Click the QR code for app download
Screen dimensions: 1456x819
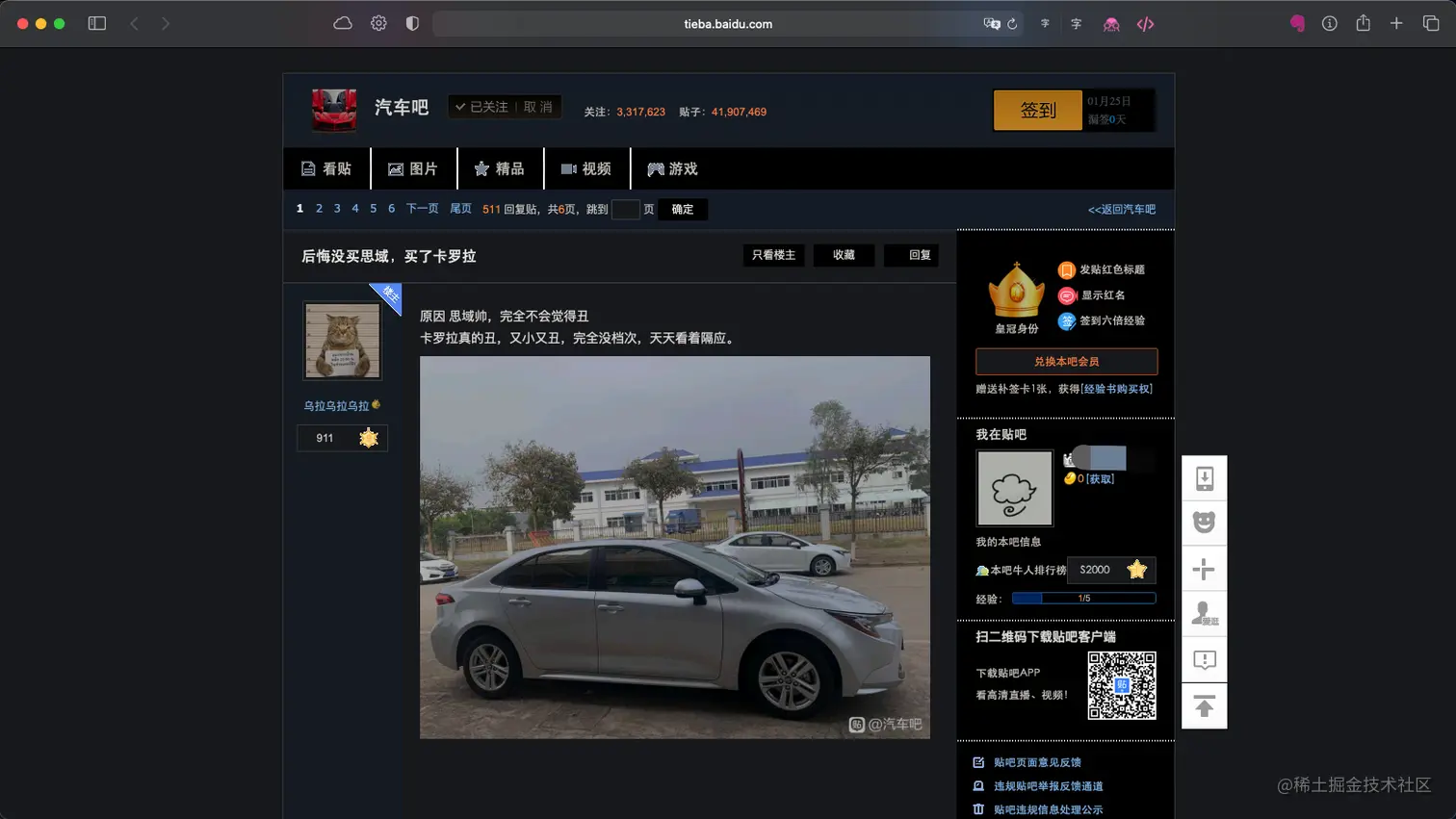1122,685
